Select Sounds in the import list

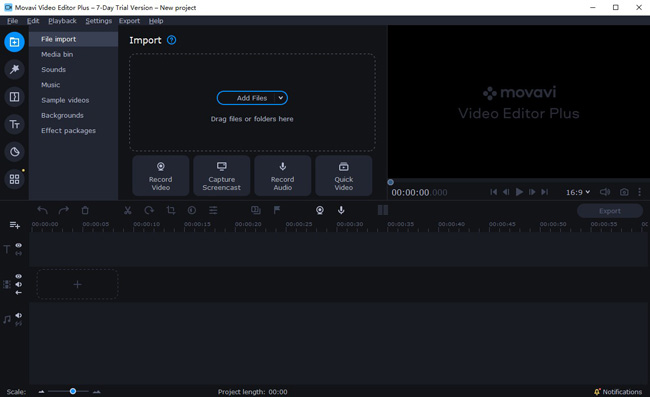coord(53,70)
